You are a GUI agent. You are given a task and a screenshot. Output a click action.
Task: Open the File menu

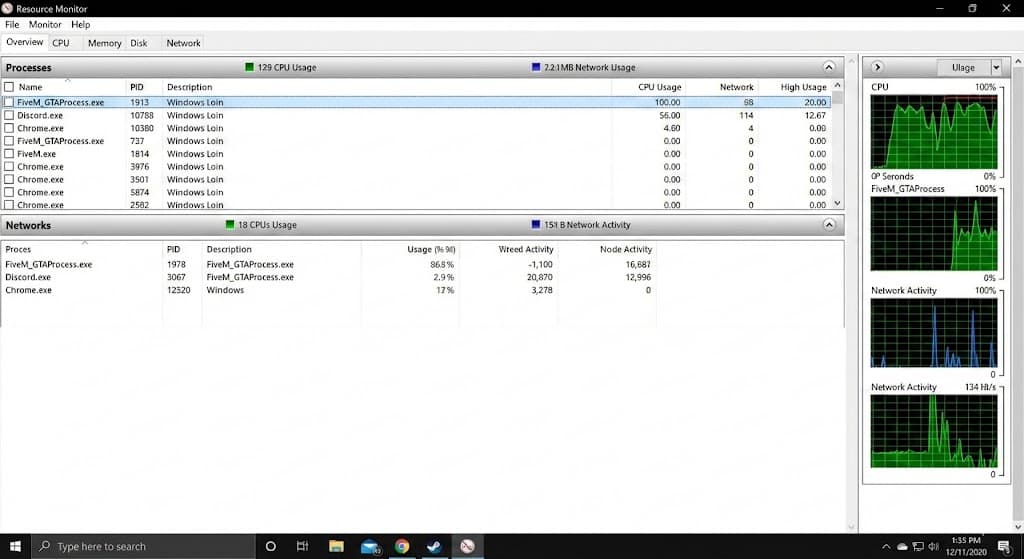tap(12, 24)
